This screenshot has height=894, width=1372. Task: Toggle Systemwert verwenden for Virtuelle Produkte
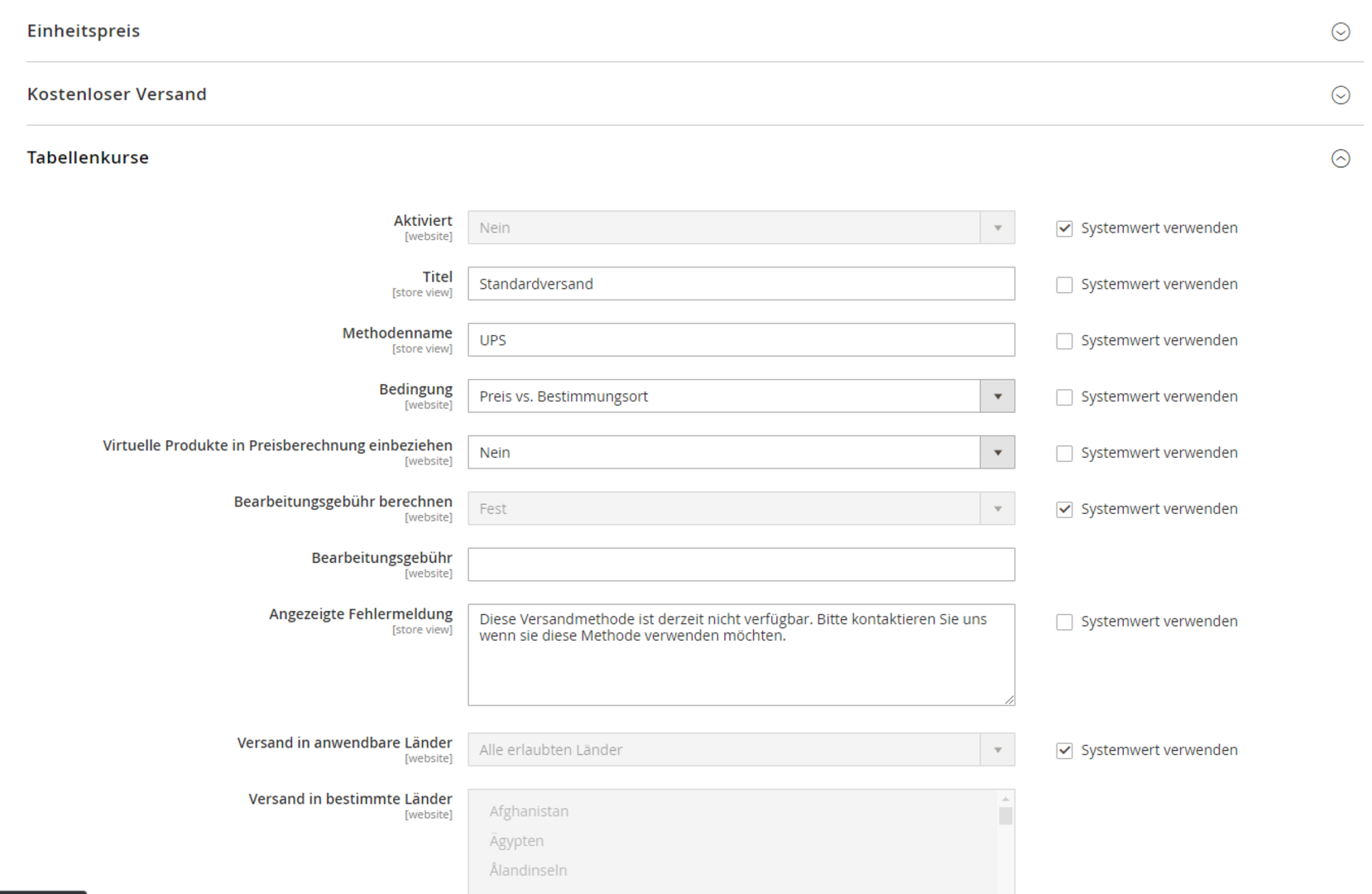pyautogui.click(x=1064, y=454)
